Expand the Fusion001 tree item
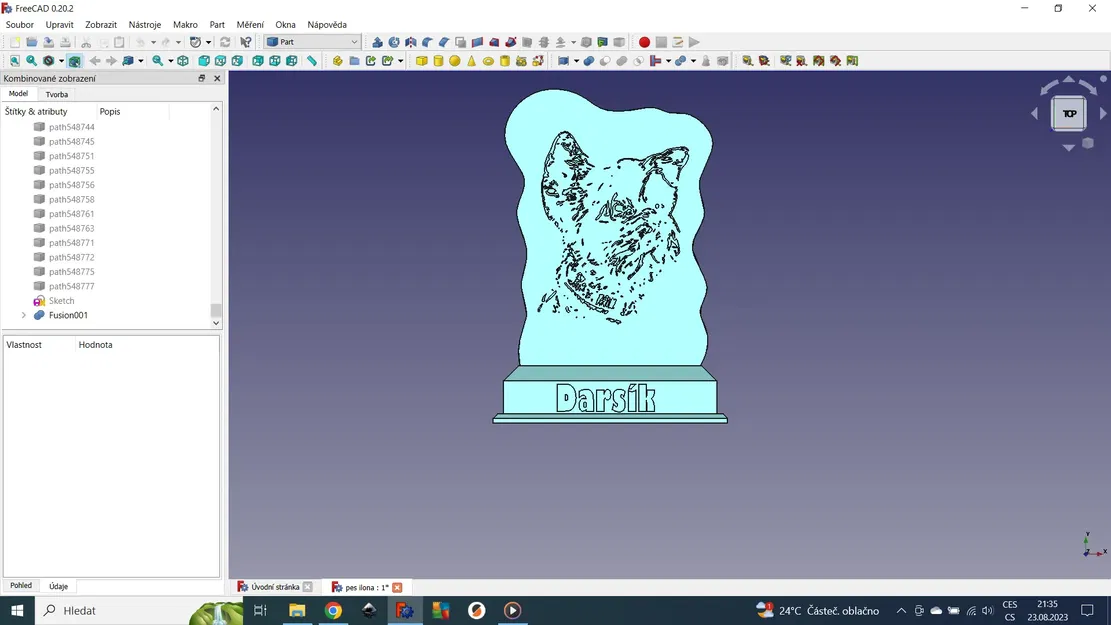1111x625 pixels. (x=23, y=315)
